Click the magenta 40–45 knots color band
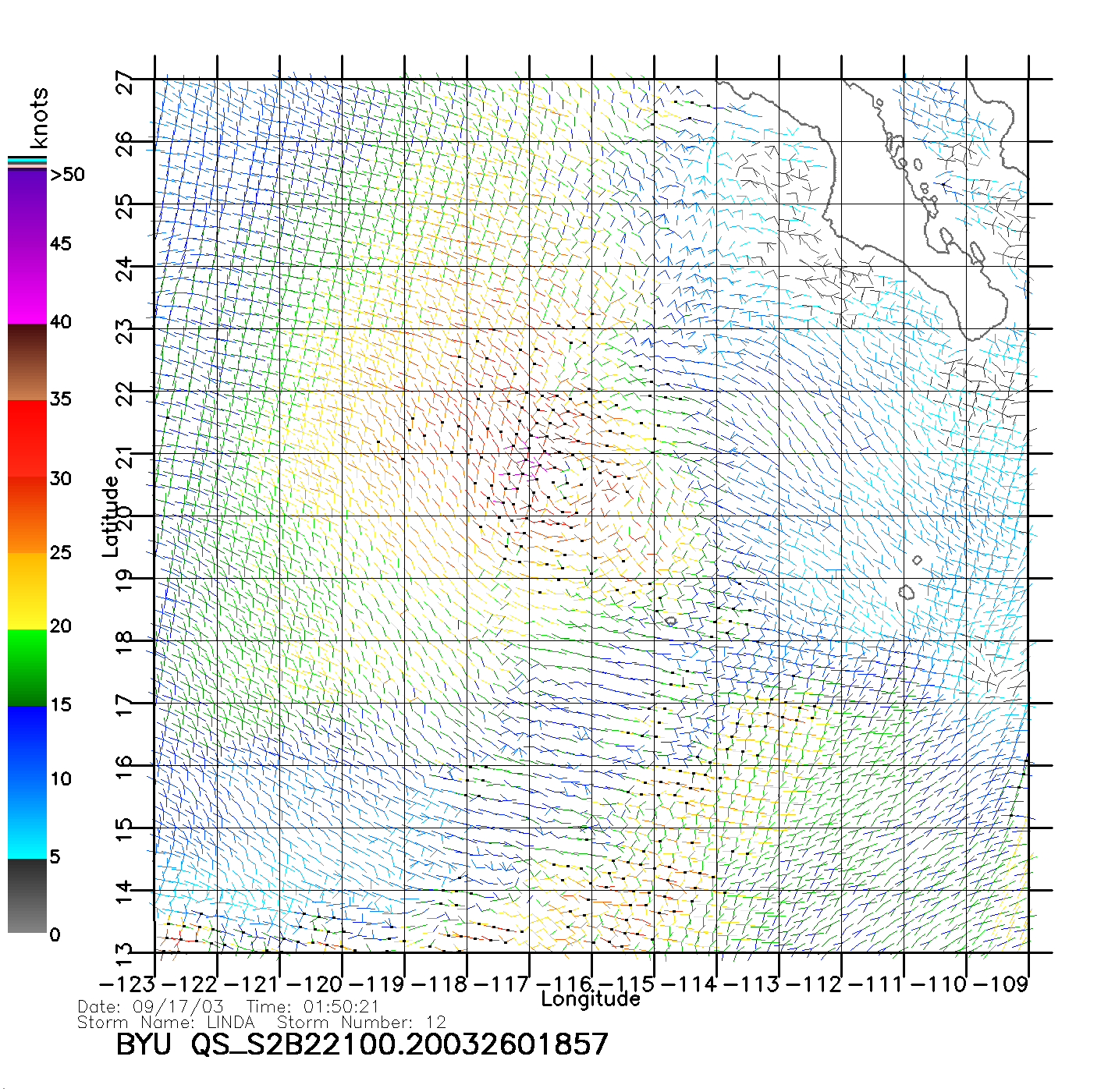This screenshot has height=1092, width=1108. 27,285
